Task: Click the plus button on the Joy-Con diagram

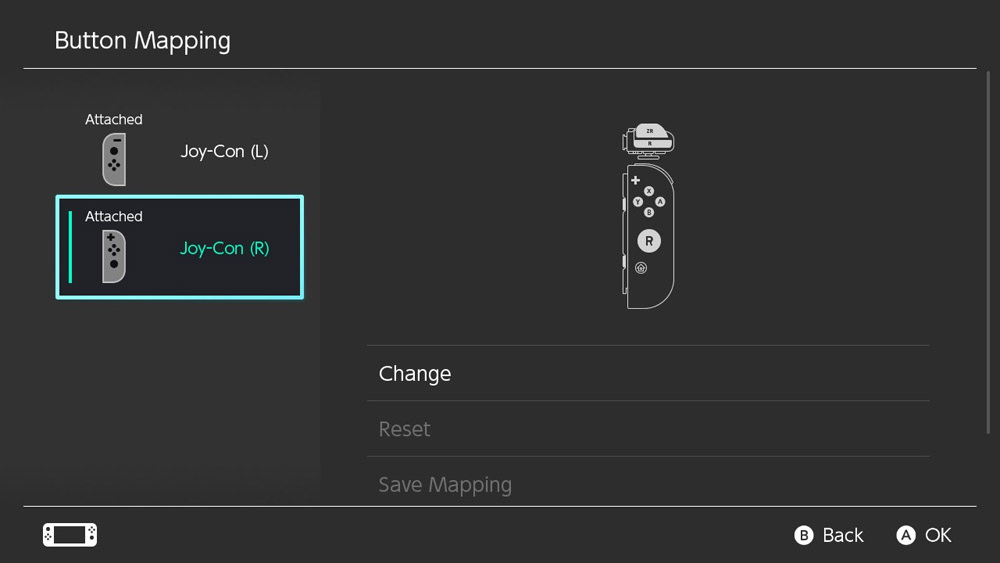Action: click(635, 180)
